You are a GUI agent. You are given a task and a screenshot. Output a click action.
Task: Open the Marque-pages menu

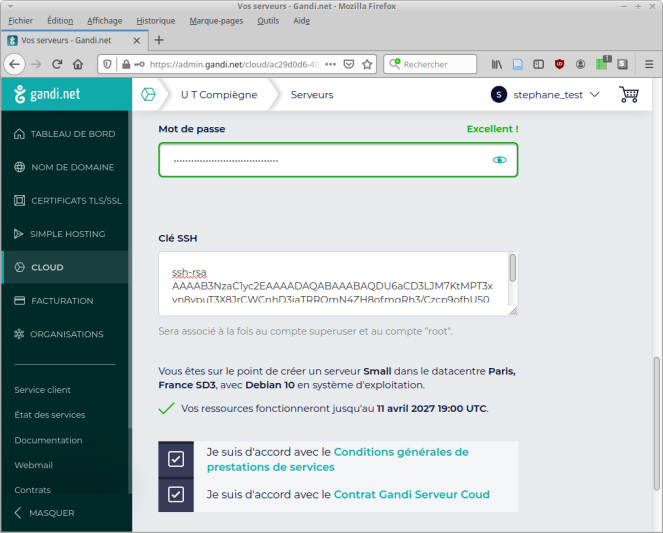(216, 21)
